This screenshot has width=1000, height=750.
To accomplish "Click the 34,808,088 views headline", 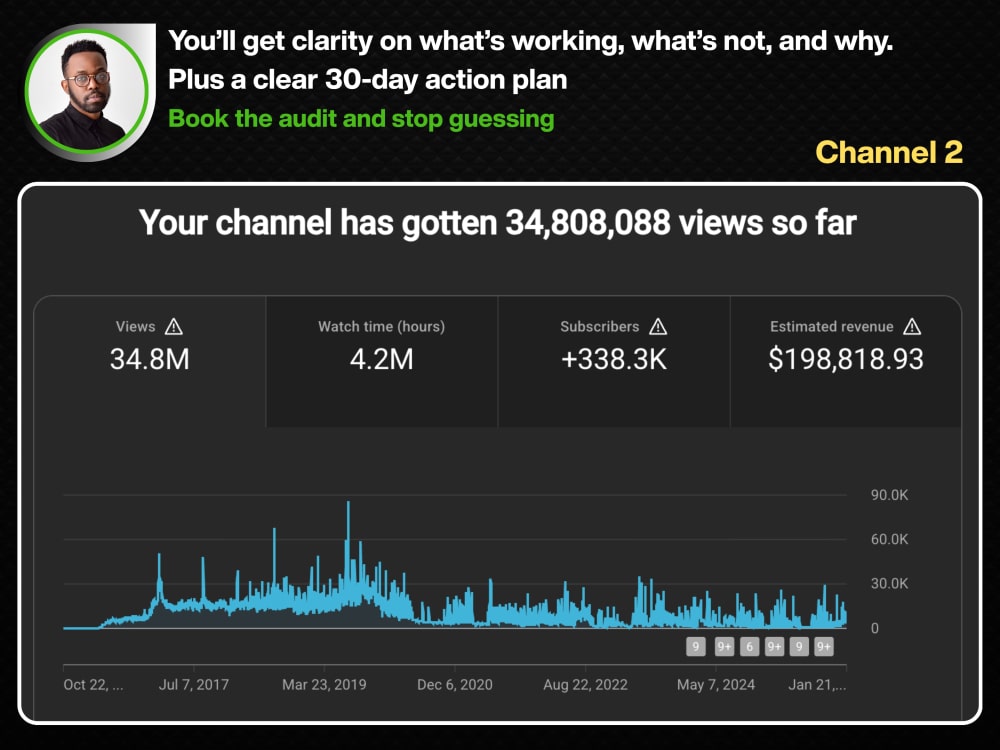I will (x=497, y=223).
